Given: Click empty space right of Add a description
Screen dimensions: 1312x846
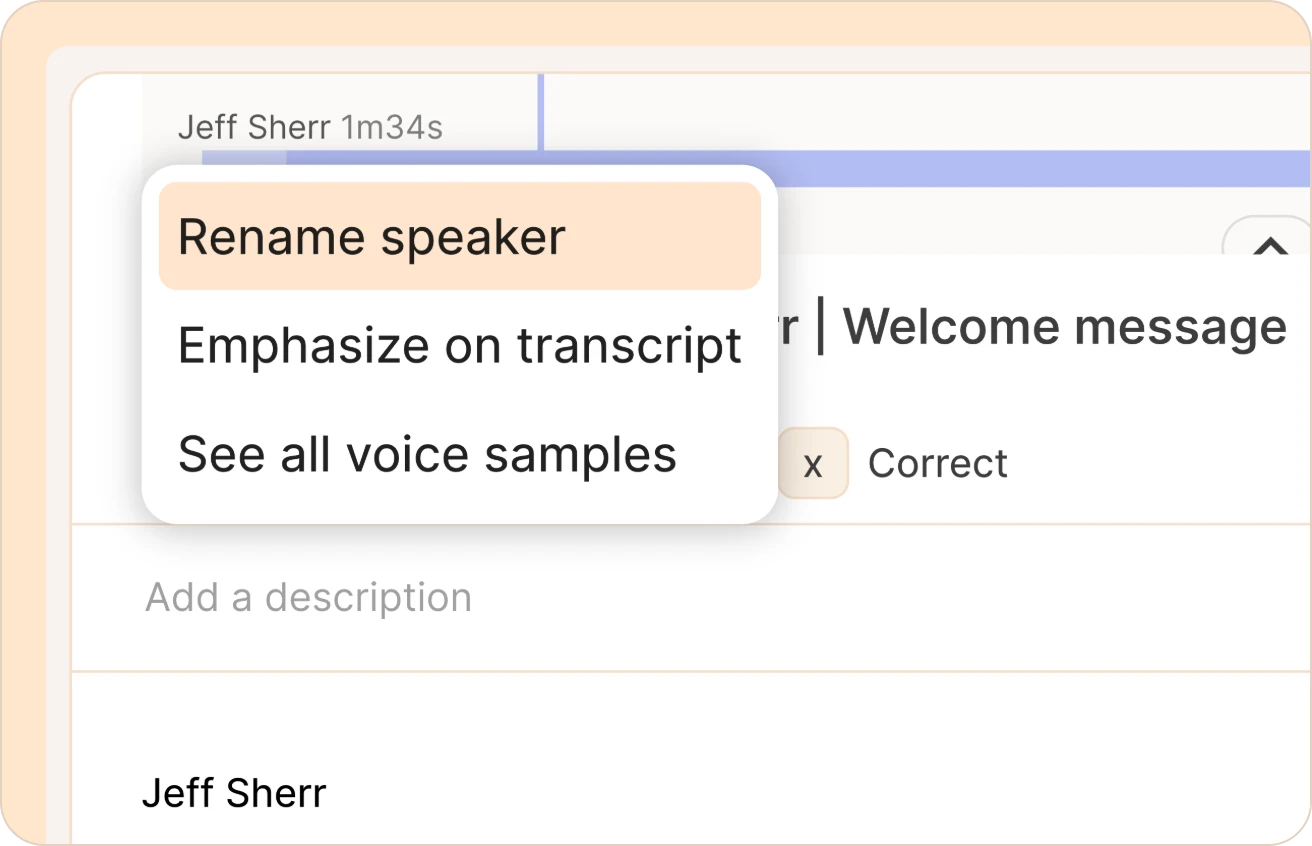Looking at the screenshot, I should 890,598.
